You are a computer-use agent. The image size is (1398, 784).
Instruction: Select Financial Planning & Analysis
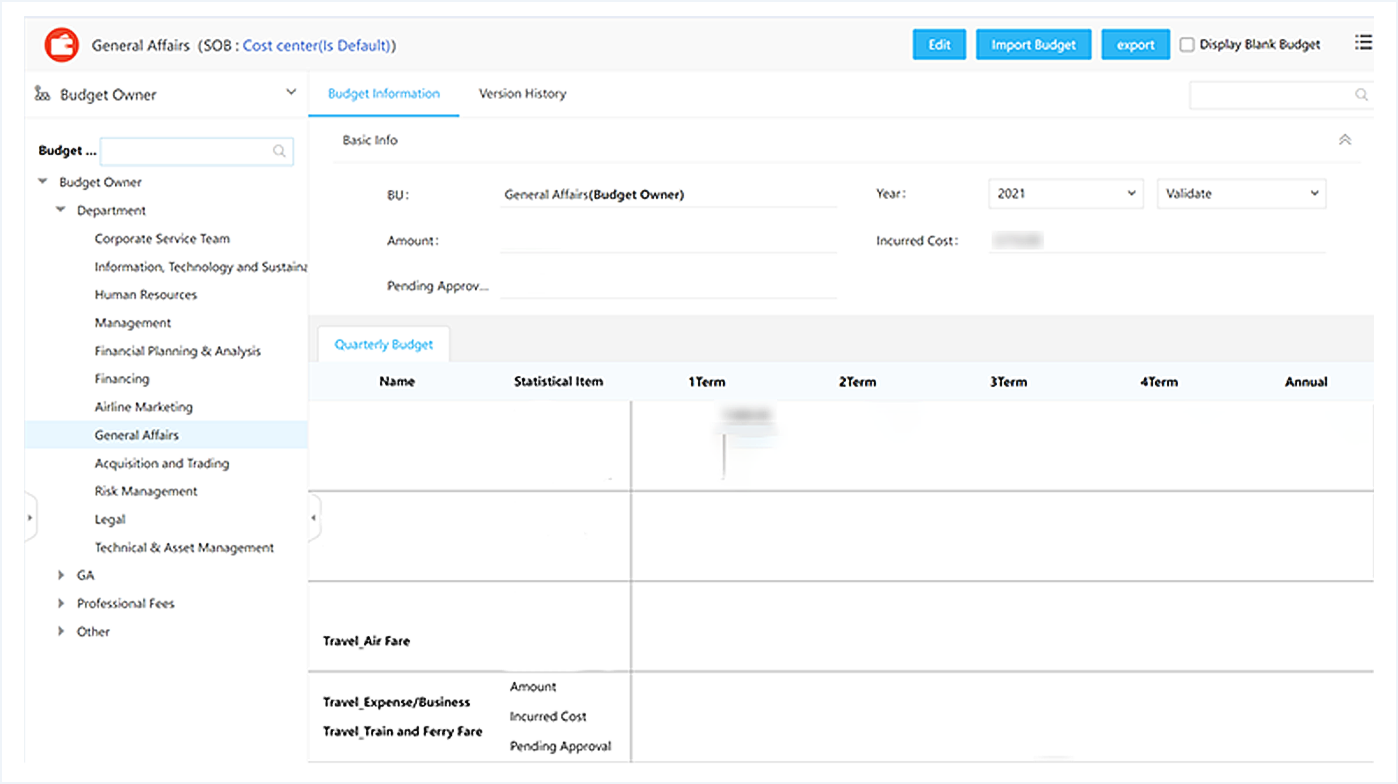(178, 351)
